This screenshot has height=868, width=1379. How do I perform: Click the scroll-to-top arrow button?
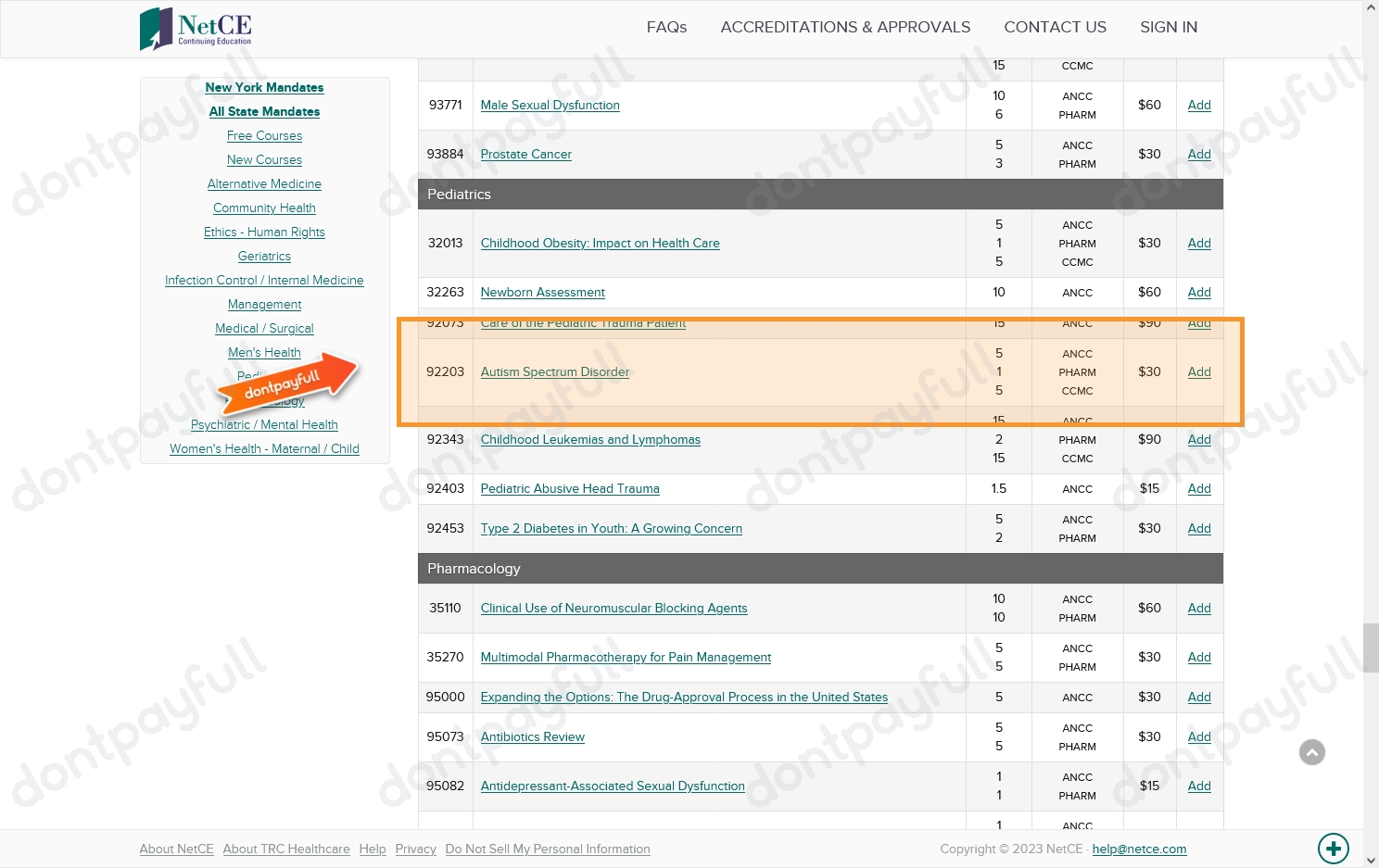[1311, 752]
